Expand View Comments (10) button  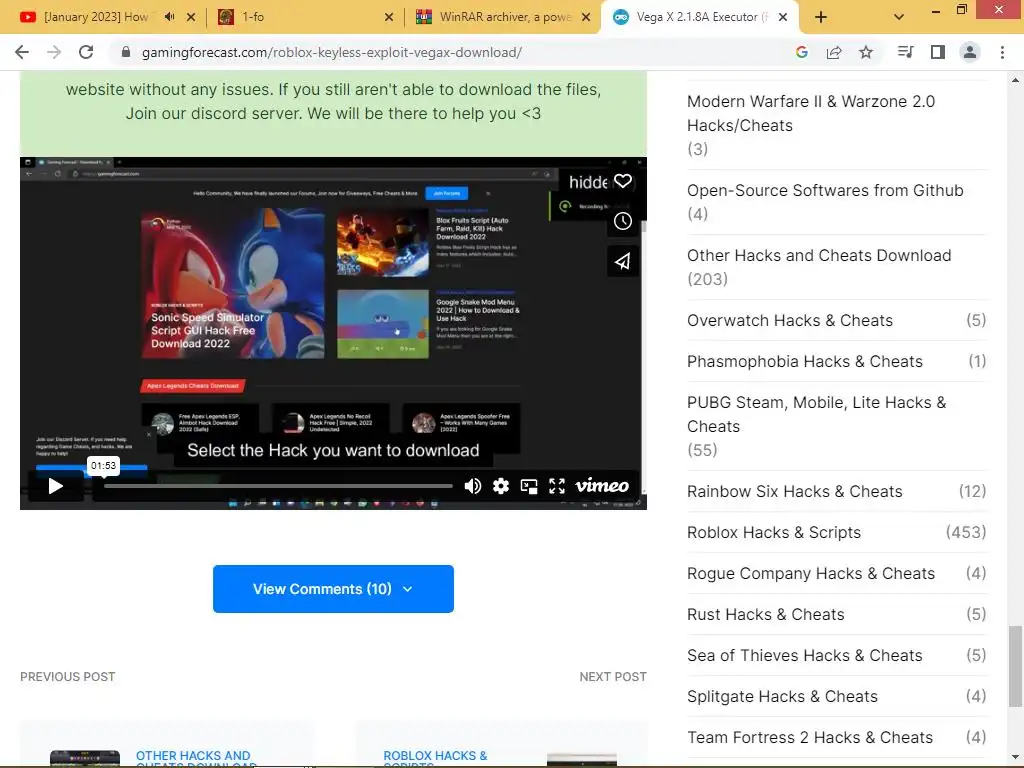click(333, 589)
